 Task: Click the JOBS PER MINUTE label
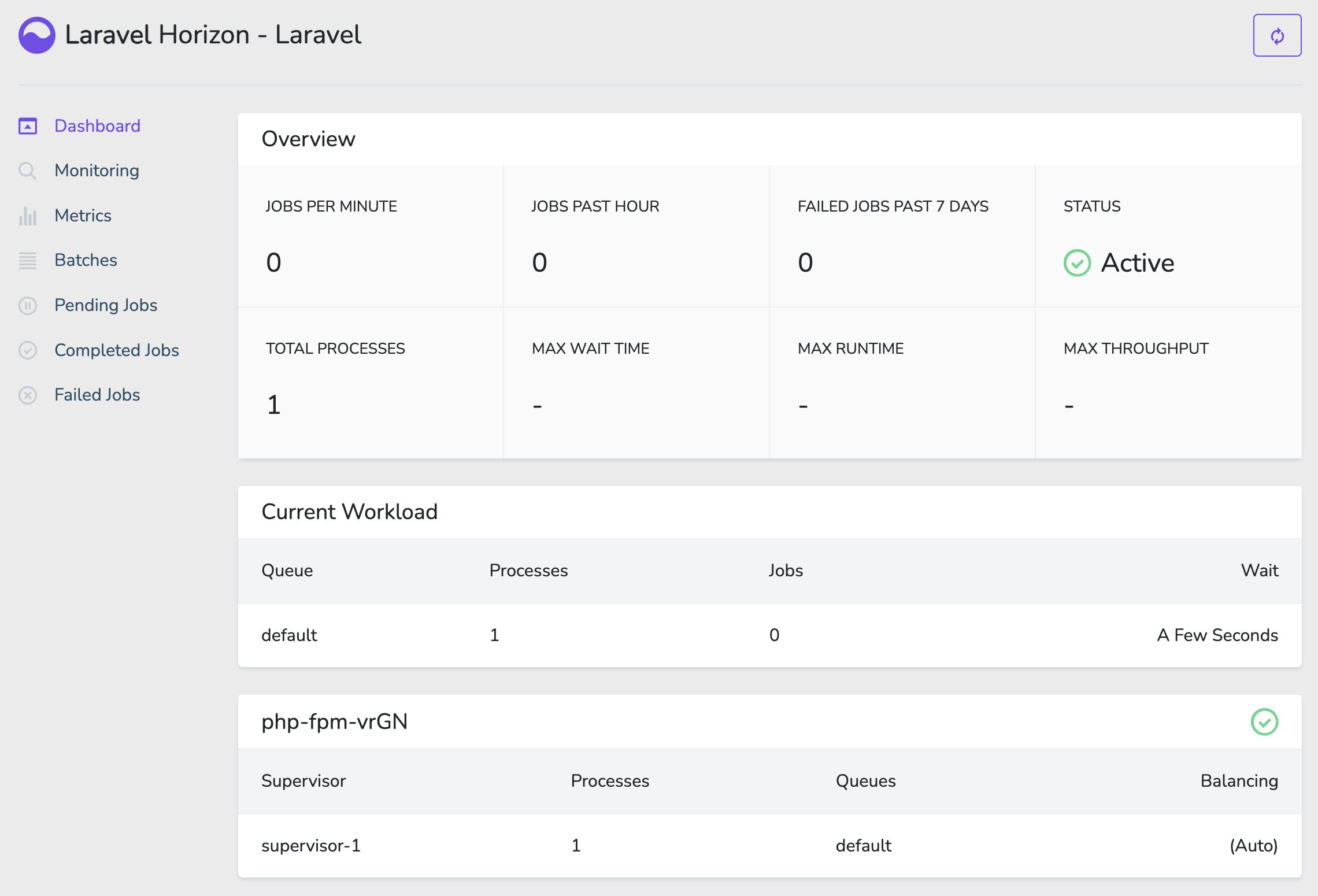tap(331, 206)
